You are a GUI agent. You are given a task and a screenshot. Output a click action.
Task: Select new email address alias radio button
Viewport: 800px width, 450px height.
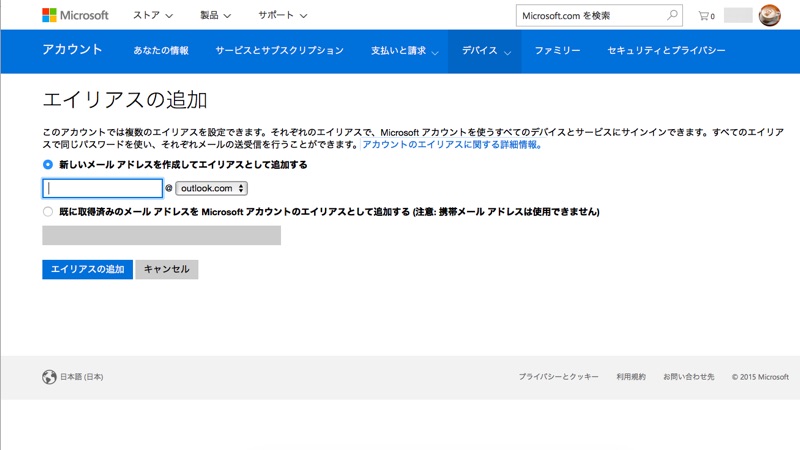pyautogui.click(x=48, y=164)
